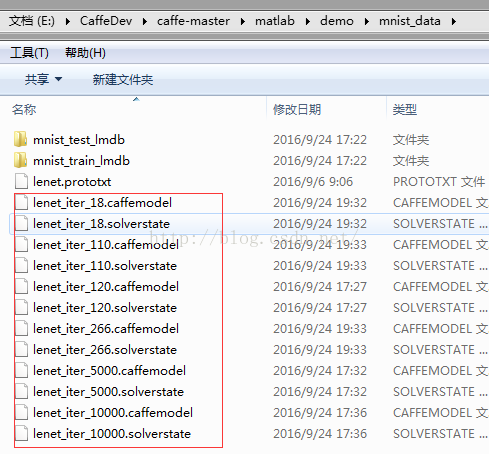Click date 2016/9/6 9:06 of lenet.prototxt
The height and width of the screenshot is (454, 489).
313,182
